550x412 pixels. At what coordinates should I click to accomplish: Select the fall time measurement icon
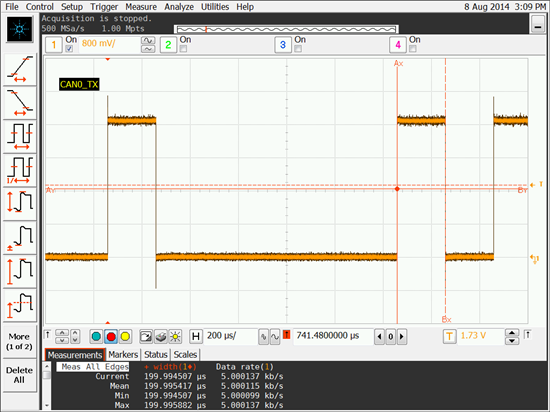[20, 102]
